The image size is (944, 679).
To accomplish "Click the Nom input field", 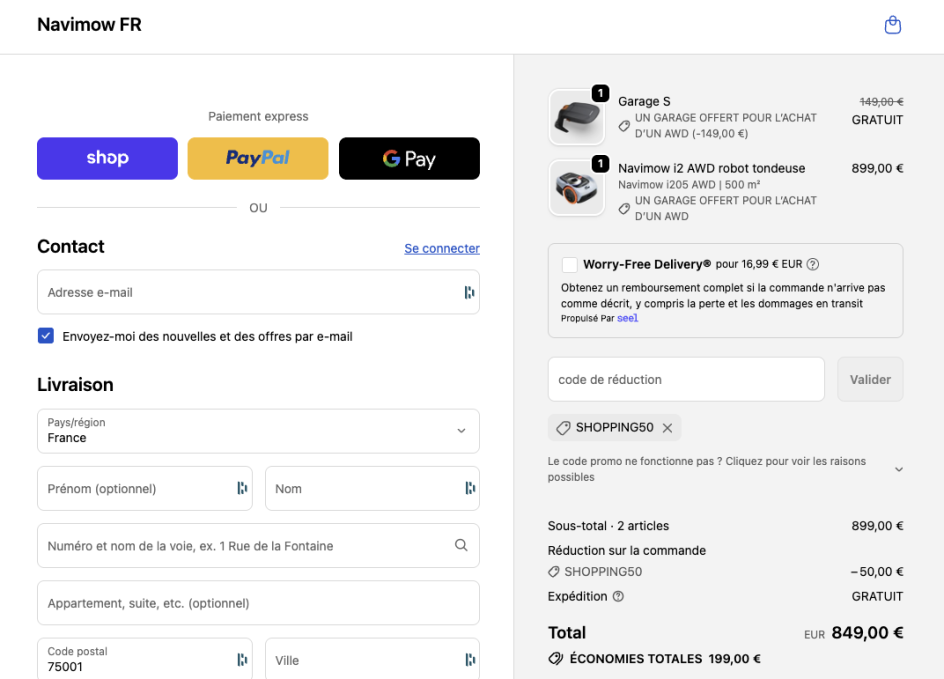I will tap(372, 488).
